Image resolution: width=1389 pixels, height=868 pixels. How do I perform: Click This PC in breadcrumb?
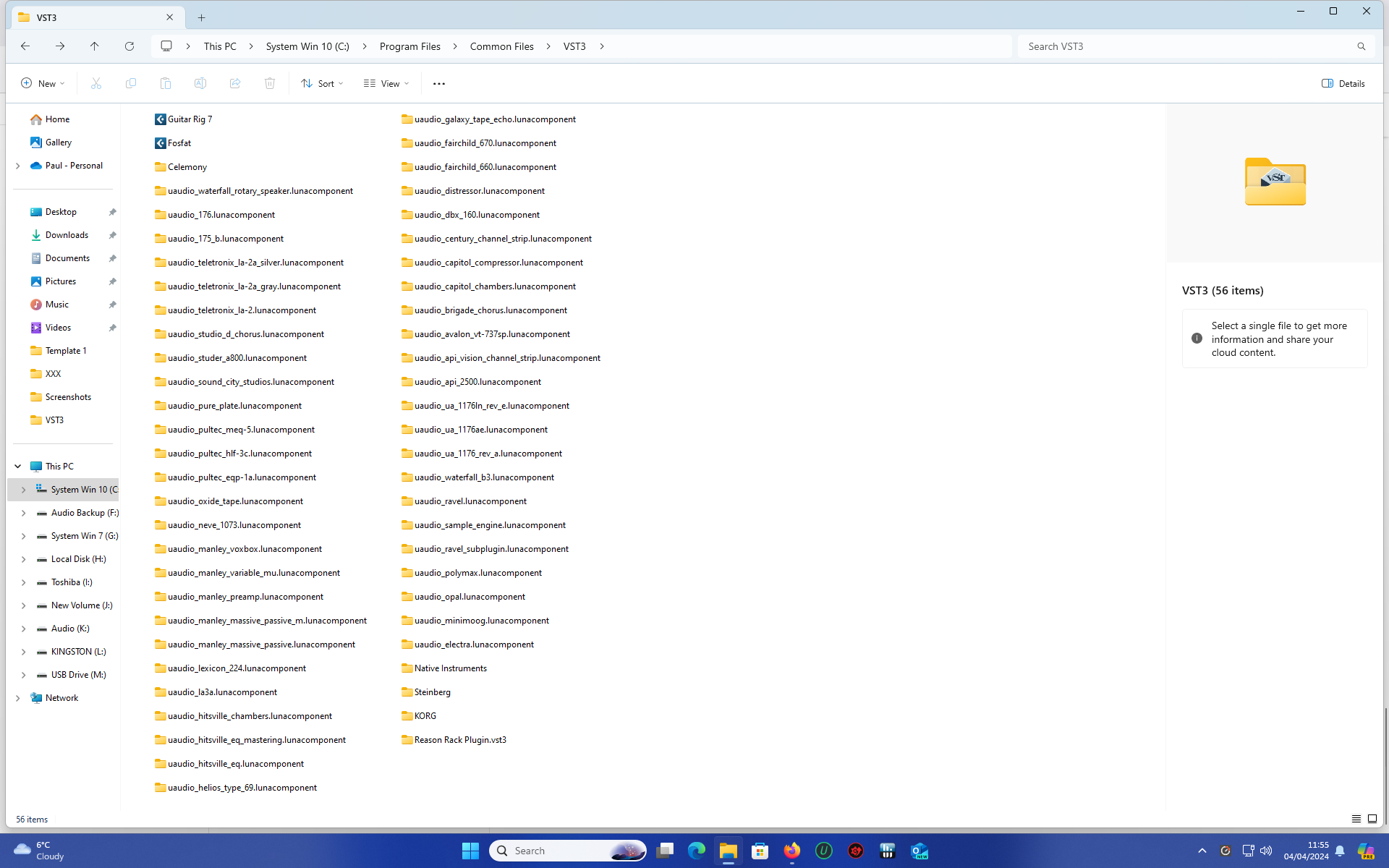click(x=220, y=46)
